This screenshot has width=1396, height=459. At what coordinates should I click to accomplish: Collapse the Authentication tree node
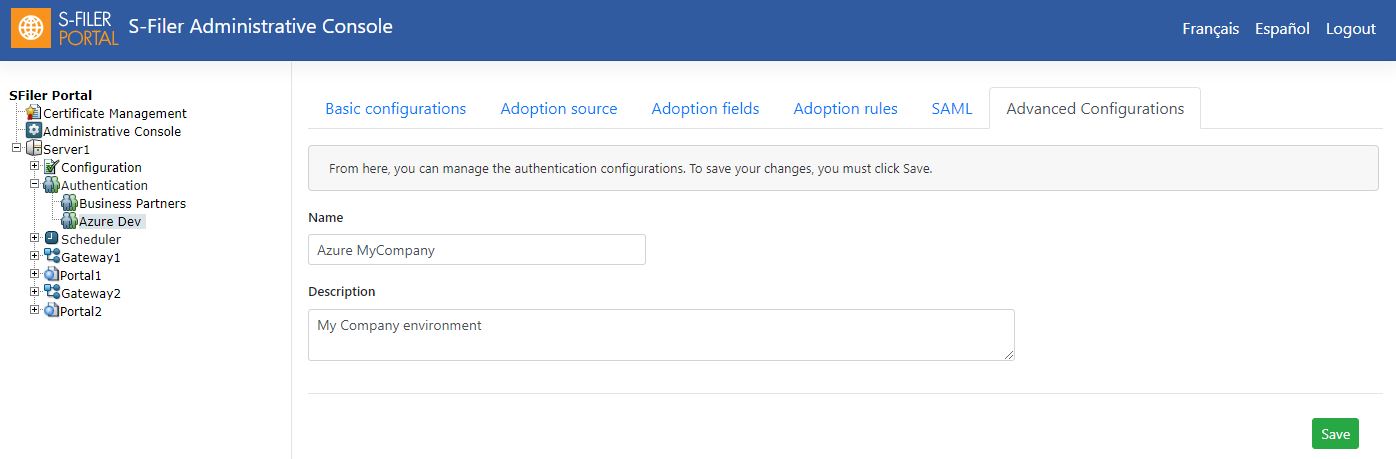point(34,184)
